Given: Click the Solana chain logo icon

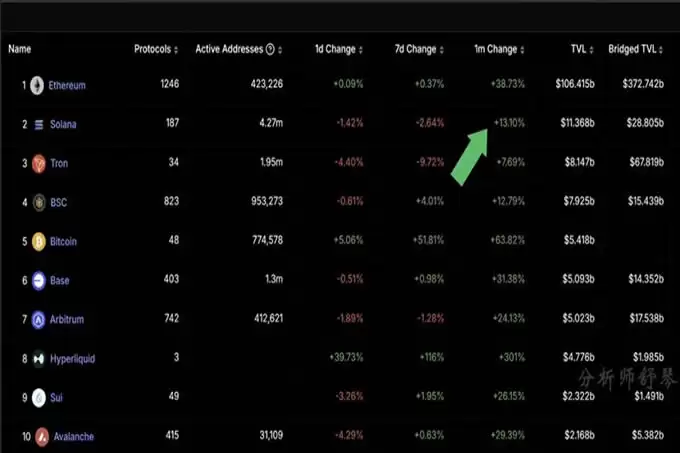Looking at the screenshot, I should click(37, 124).
